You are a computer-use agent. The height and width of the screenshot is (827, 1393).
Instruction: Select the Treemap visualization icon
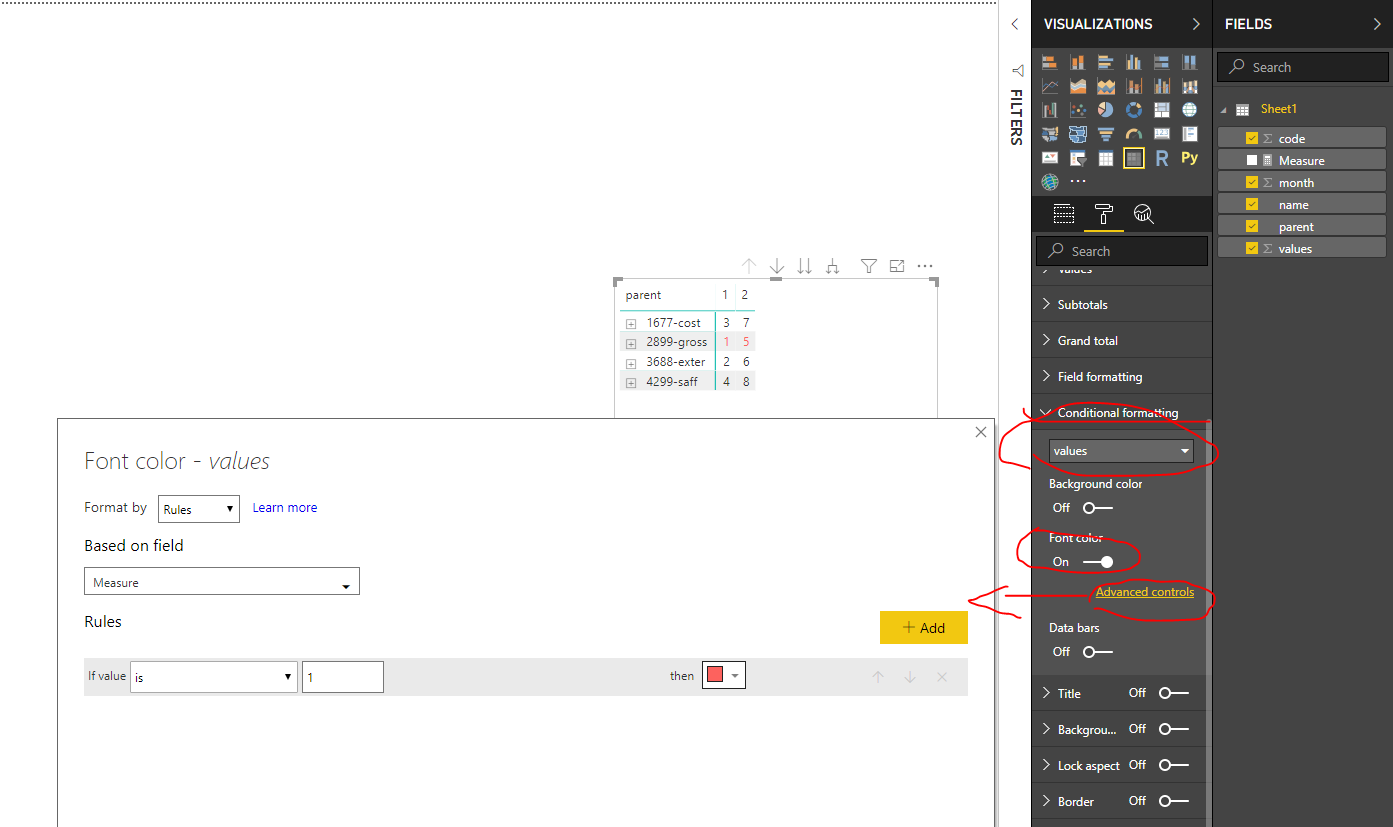click(1162, 110)
